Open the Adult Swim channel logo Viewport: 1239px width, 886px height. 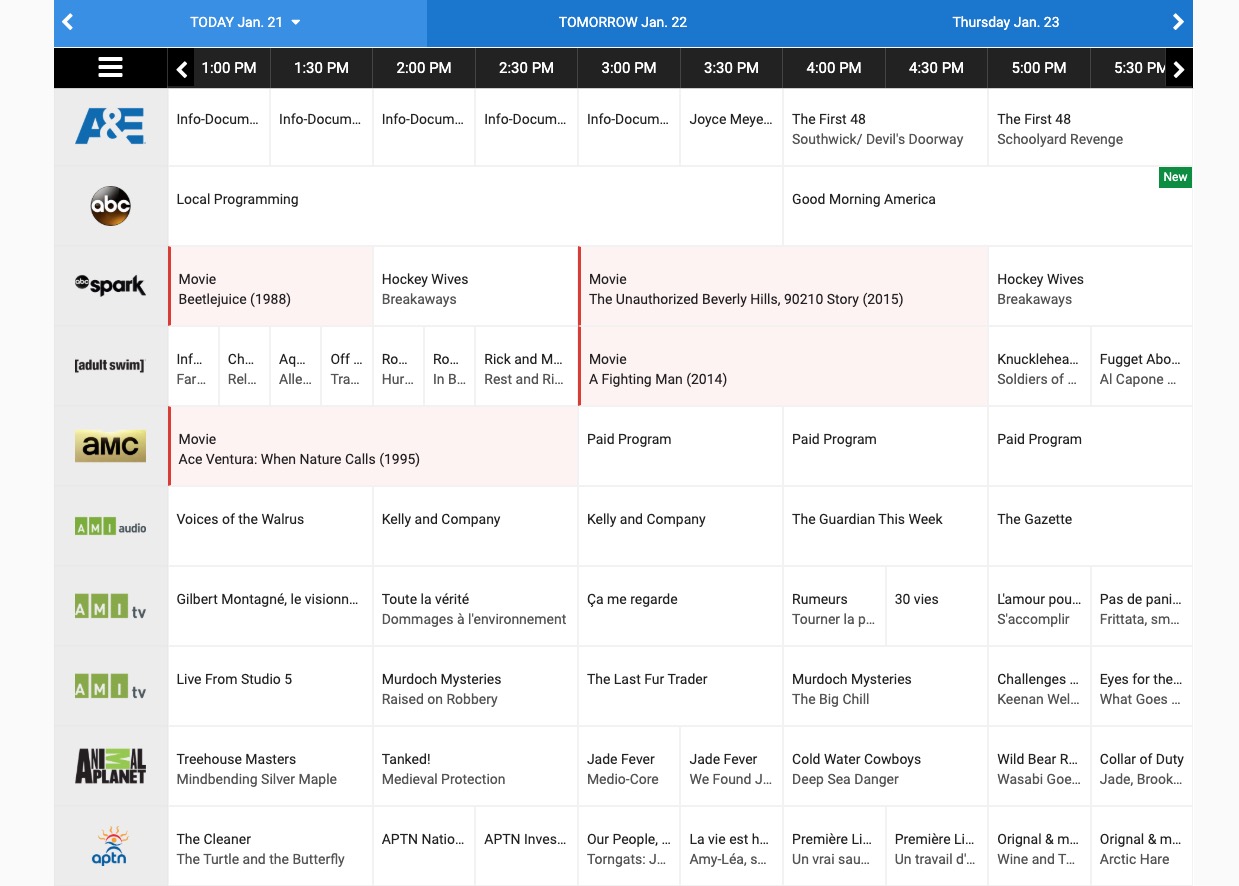(110, 366)
